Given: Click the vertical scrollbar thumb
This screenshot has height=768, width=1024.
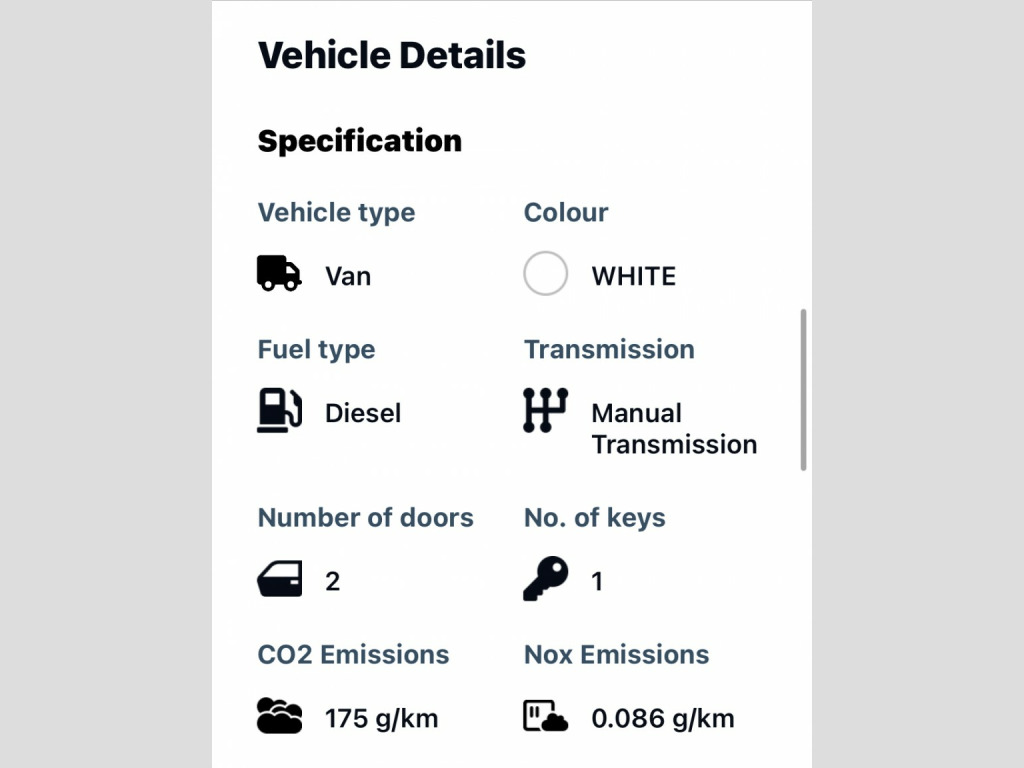Looking at the screenshot, I should 803,390.
